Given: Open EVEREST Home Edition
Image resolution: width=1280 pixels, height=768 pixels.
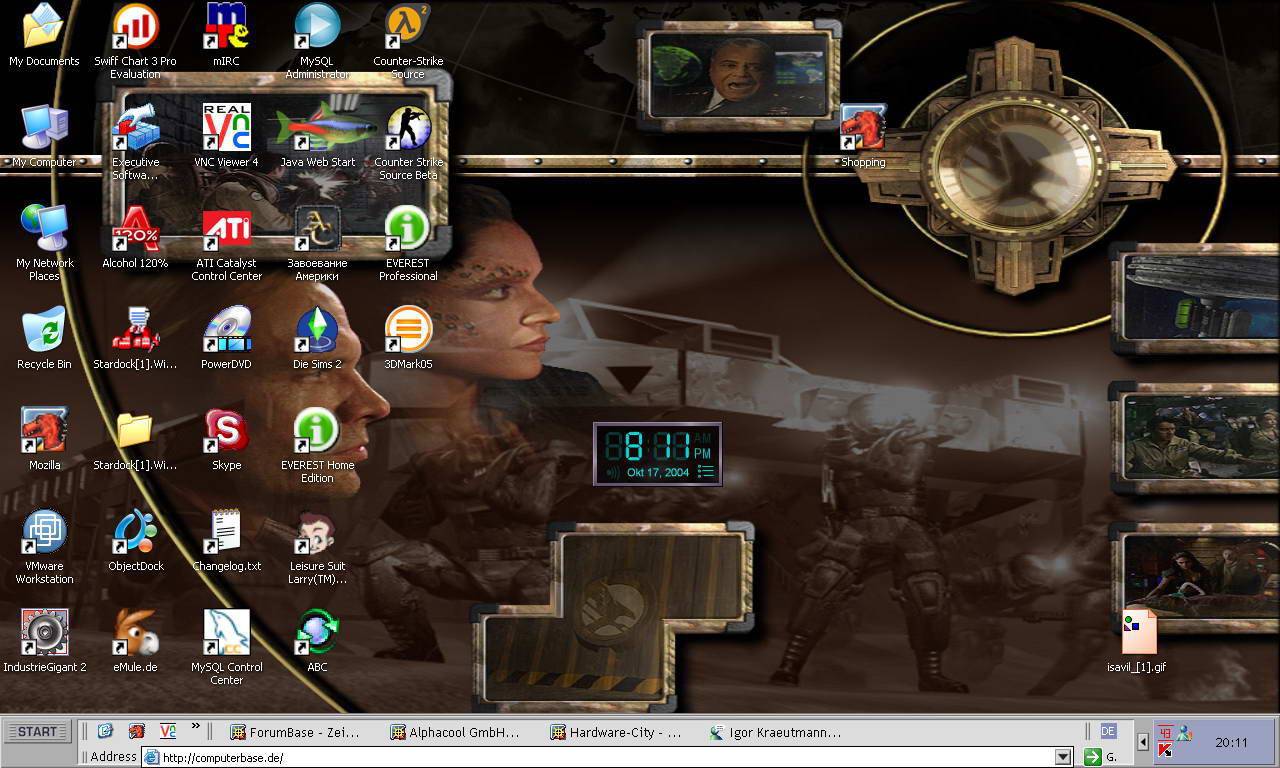Looking at the screenshot, I should [x=317, y=445].
